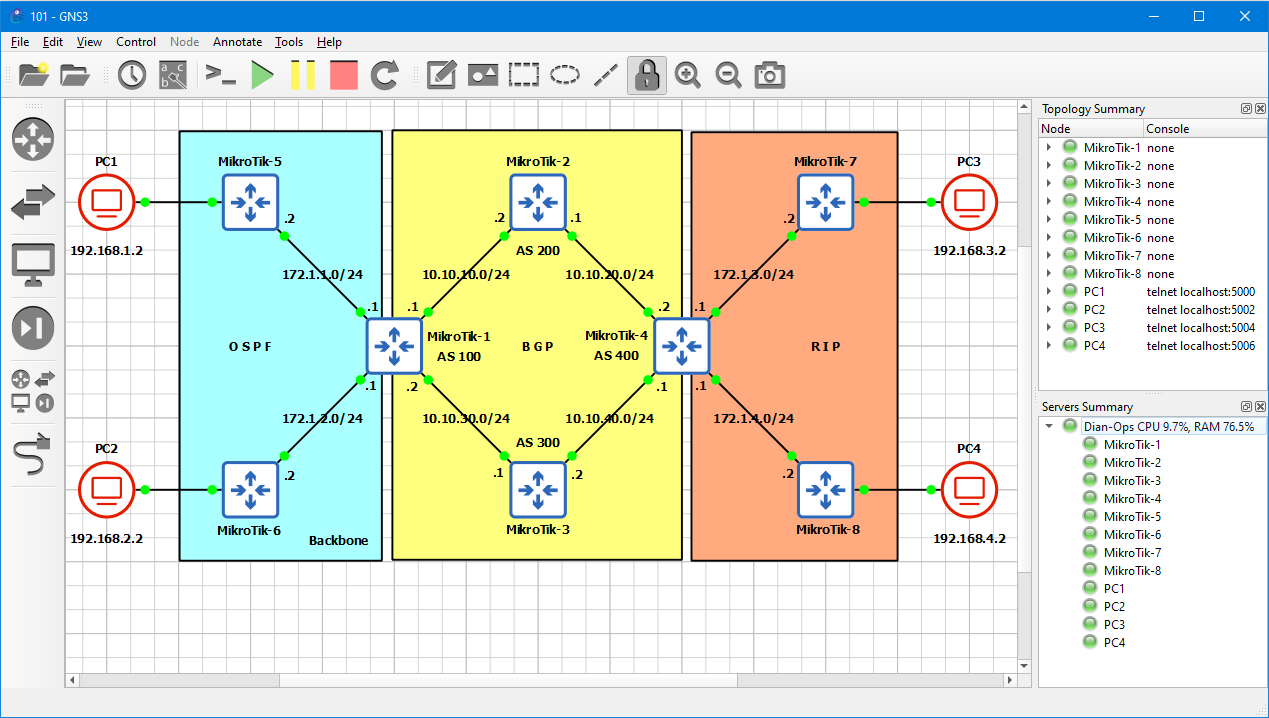Open the Annotate menu

pyautogui.click(x=237, y=42)
